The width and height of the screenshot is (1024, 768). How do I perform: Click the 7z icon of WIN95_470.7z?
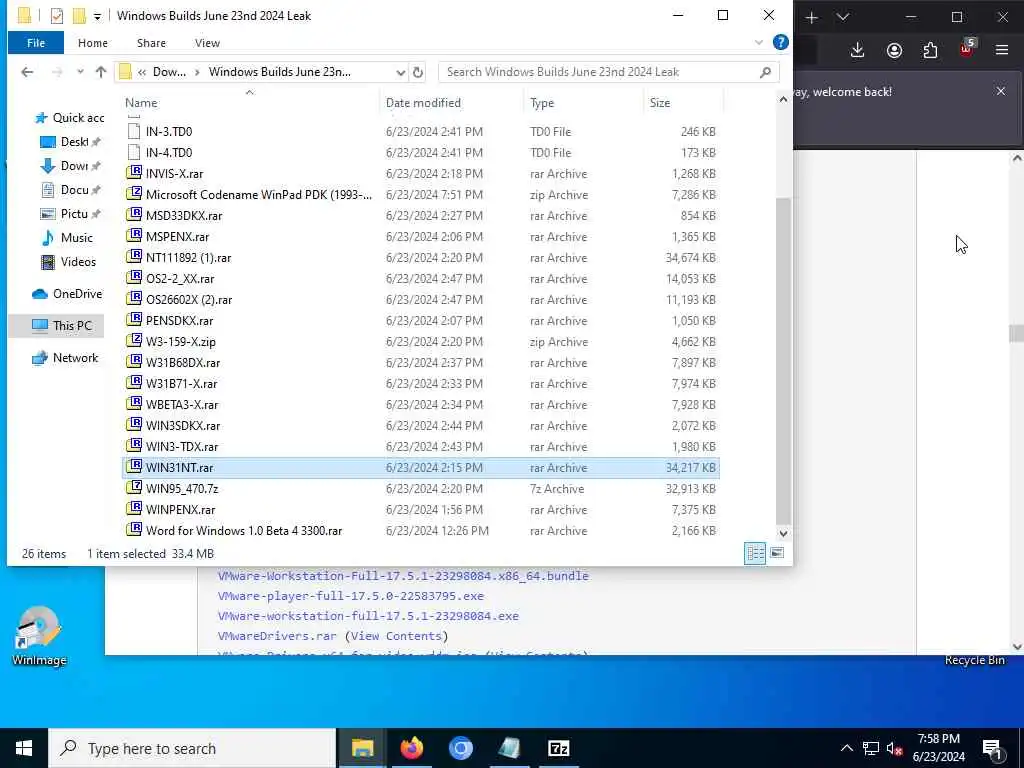pos(134,488)
